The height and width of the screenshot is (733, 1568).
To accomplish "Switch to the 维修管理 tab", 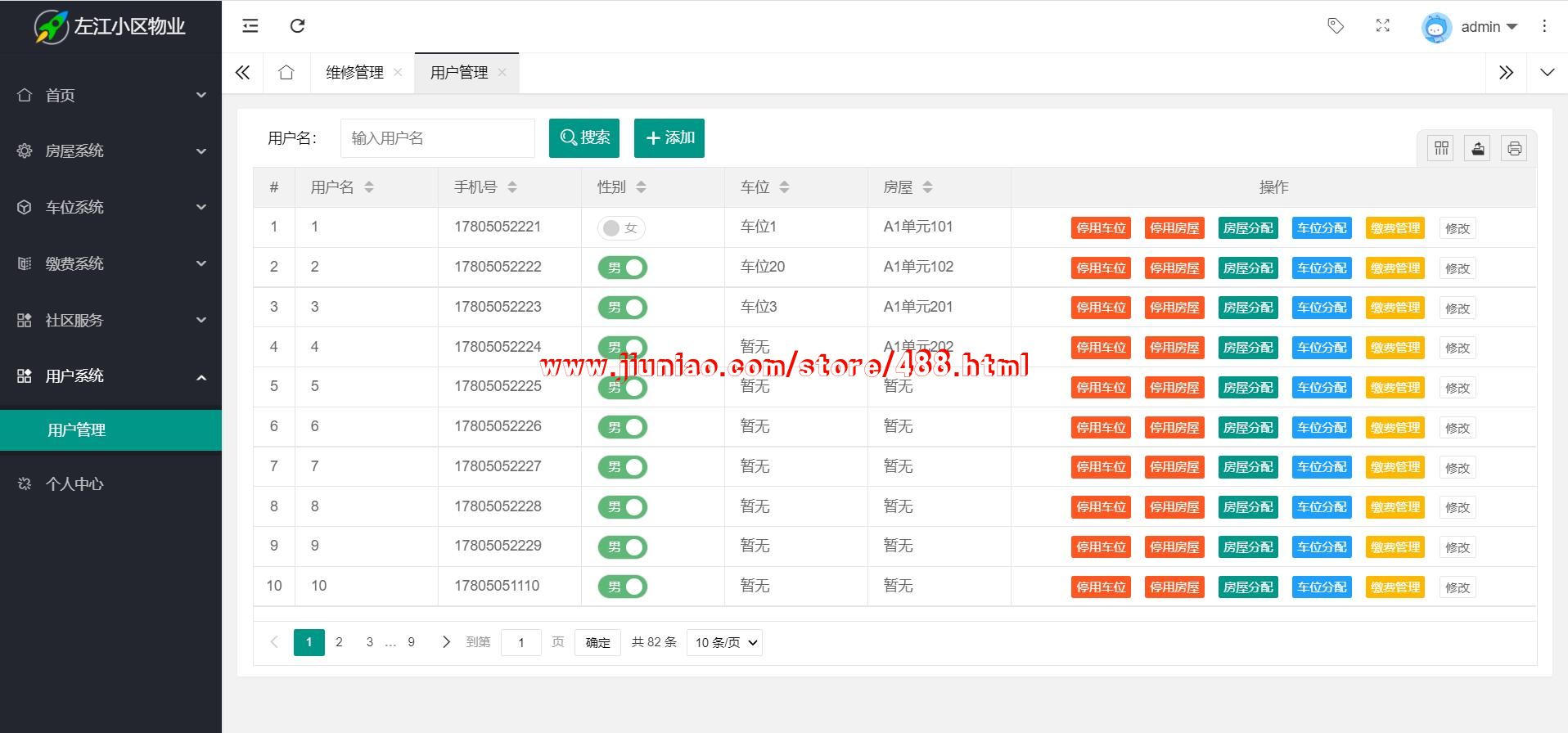I will pyautogui.click(x=354, y=73).
